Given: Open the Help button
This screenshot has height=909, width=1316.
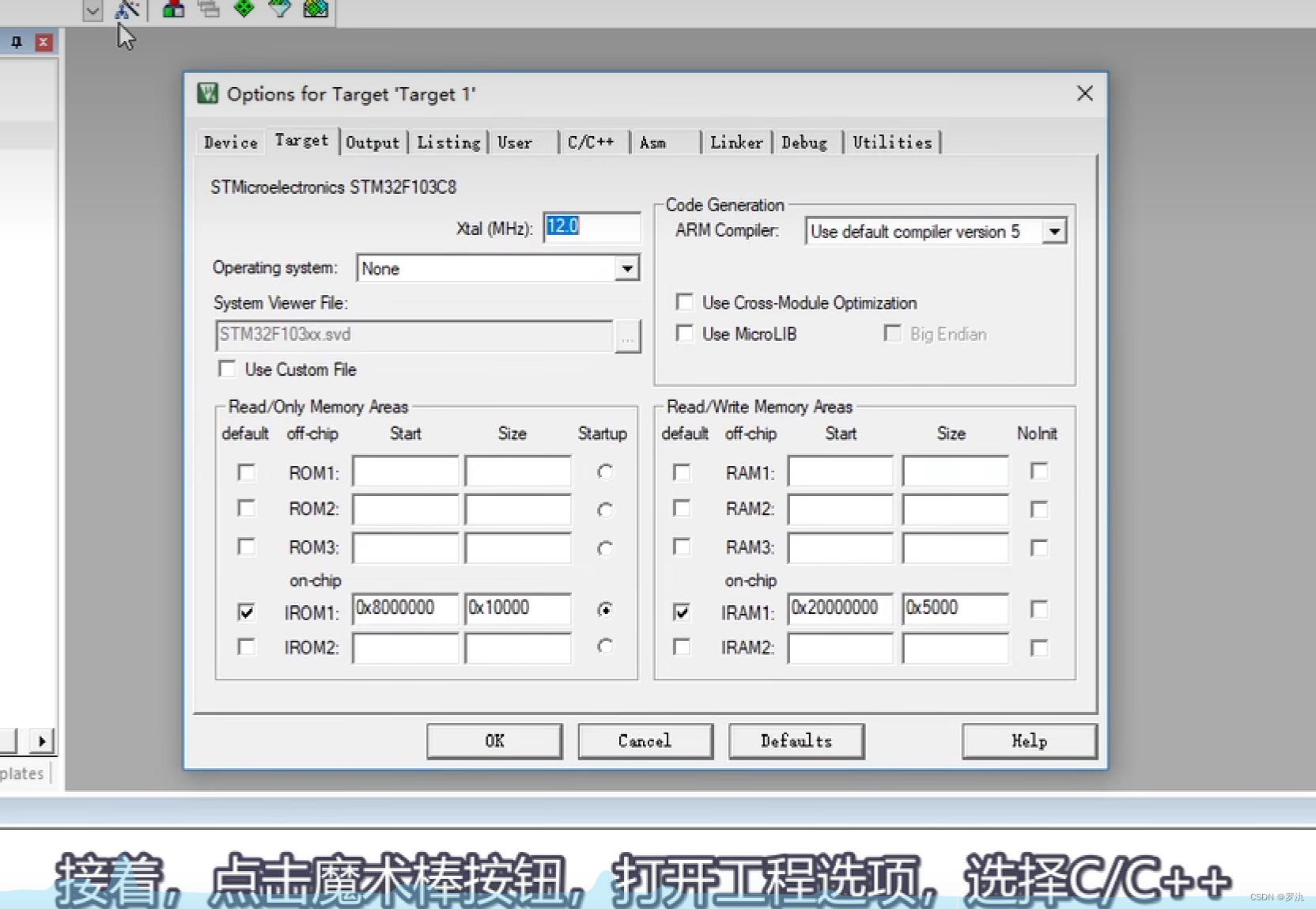Looking at the screenshot, I should click(1029, 741).
